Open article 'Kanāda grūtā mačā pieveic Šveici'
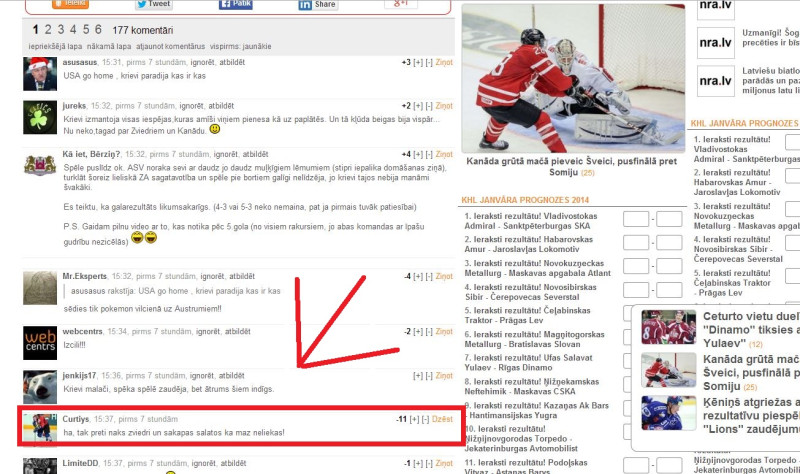This screenshot has height=474, width=800. click(571, 166)
